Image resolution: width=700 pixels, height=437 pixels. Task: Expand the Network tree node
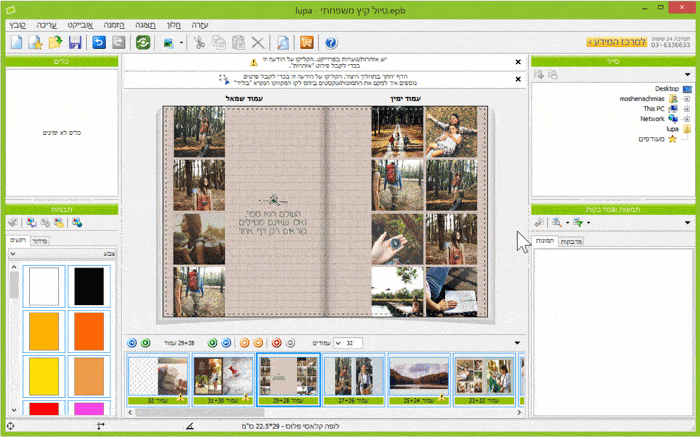pyautogui.click(x=686, y=118)
